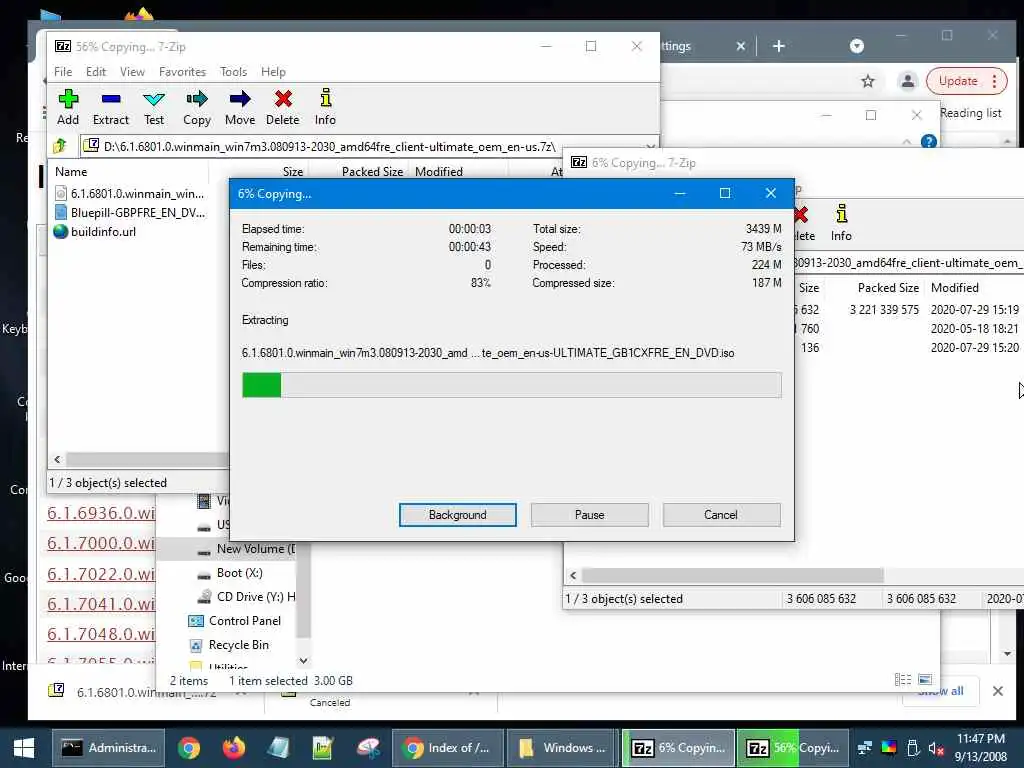Open the Edit menu in 7-Zip
This screenshot has height=768, width=1024.
click(x=96, y=72)
